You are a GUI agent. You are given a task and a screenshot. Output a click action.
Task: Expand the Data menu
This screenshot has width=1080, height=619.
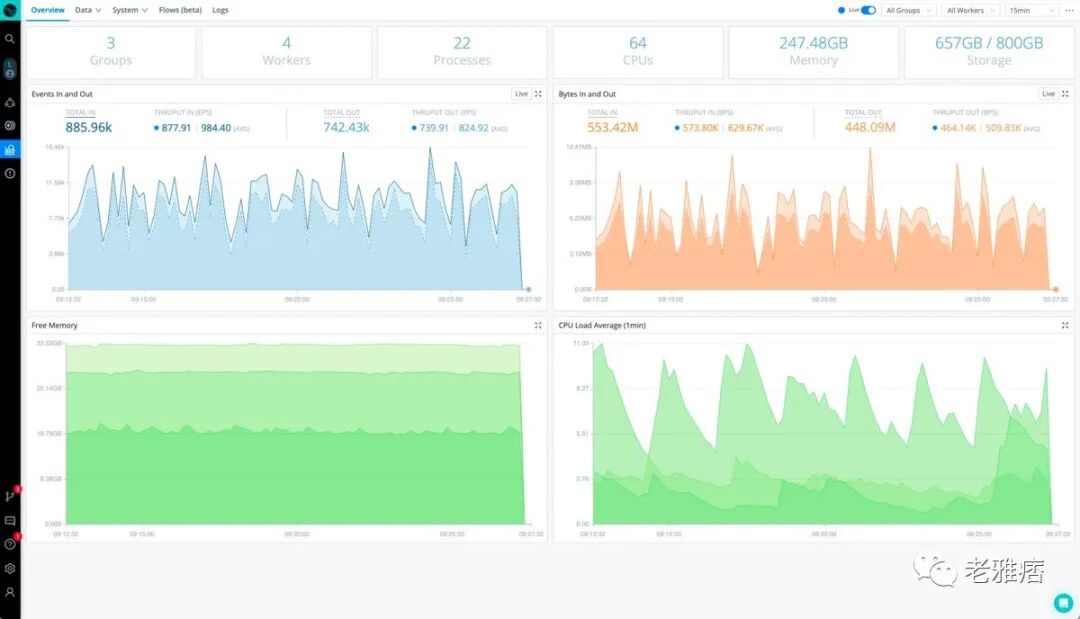87,10
